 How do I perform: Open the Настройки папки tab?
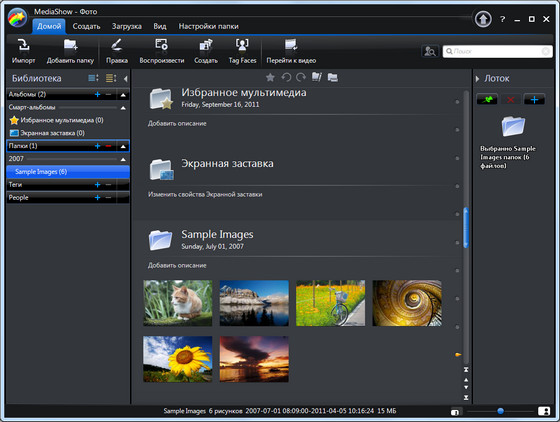[x=209, y=26]
